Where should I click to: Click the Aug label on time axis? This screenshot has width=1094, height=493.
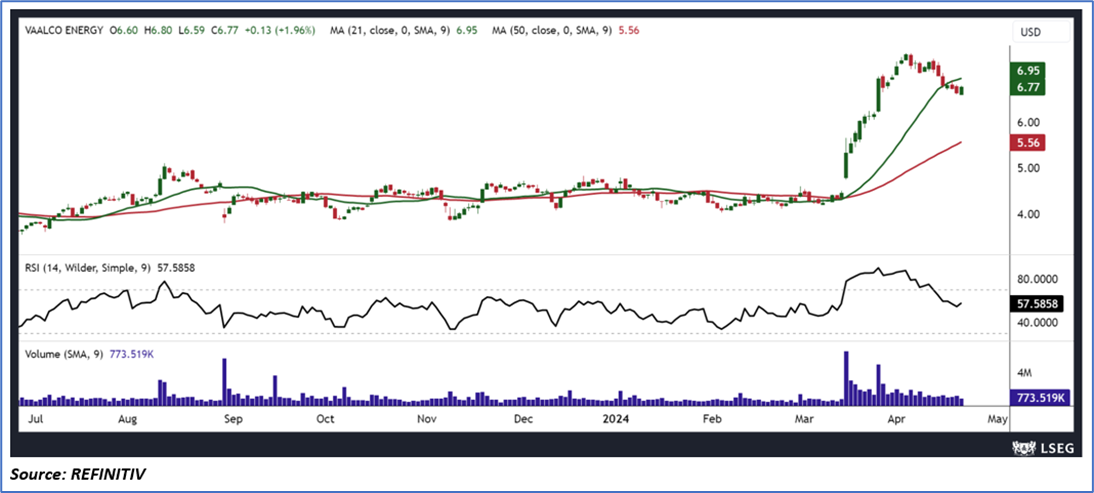pos(127,420)
